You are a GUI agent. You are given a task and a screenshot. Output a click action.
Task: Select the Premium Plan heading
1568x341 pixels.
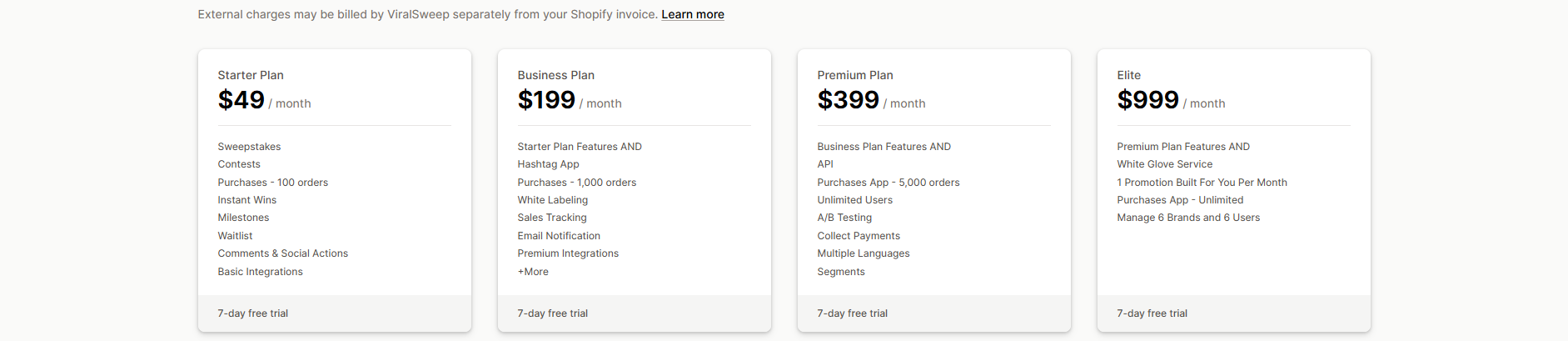pos(854,75)
